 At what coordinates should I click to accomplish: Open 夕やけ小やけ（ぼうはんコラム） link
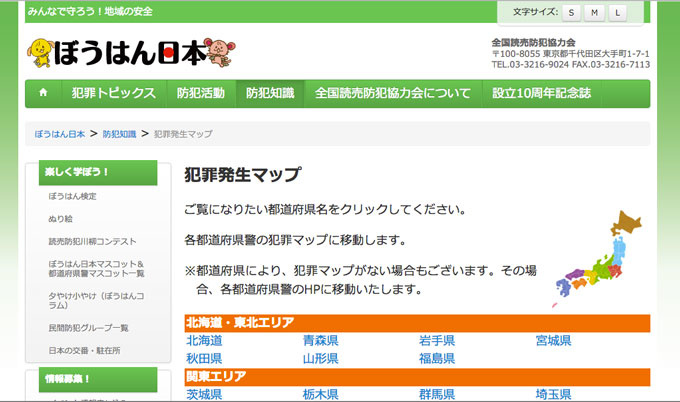[x=96, y=301]
